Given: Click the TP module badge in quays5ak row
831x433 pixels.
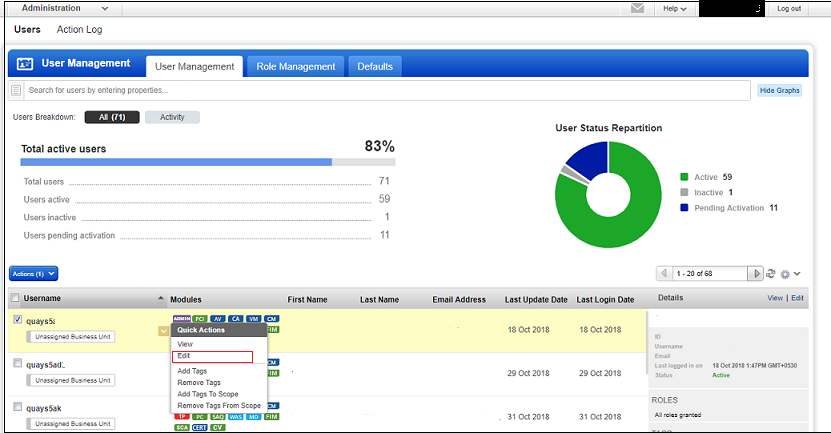Looking at the screenshot, I should click(182, 417).
